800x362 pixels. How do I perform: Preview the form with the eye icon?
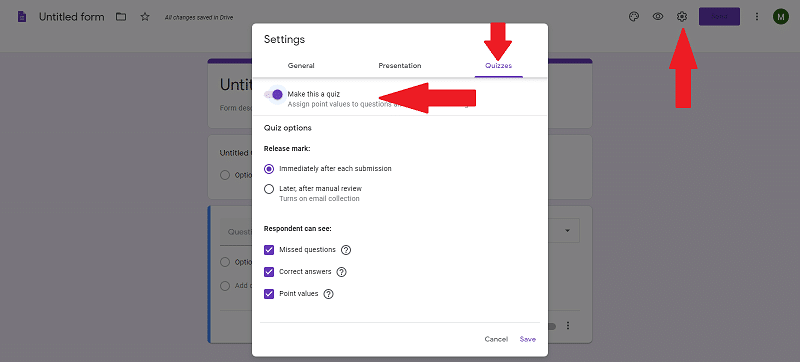pos(658,17)
